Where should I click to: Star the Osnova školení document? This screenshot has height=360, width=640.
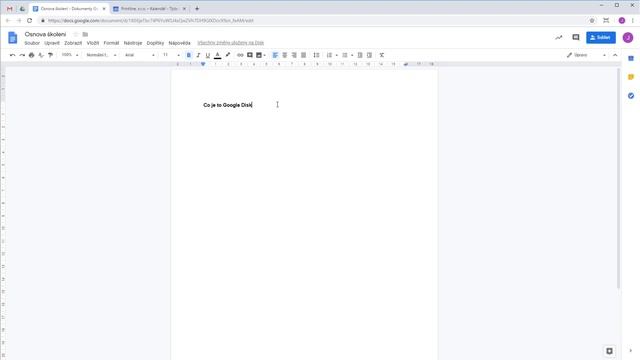[76, 34]
